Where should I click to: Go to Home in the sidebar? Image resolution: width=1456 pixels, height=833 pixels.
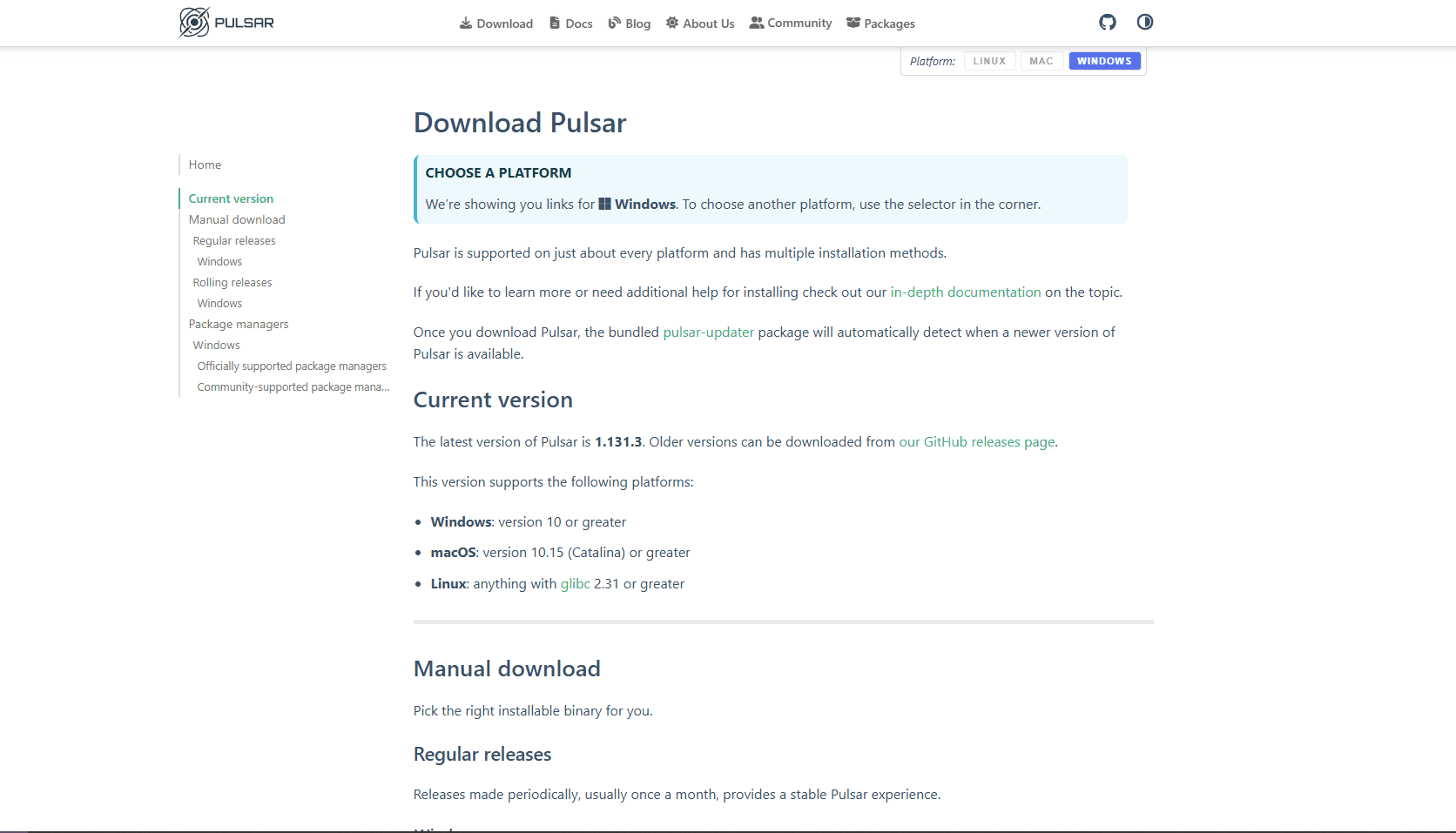(205, 165)
